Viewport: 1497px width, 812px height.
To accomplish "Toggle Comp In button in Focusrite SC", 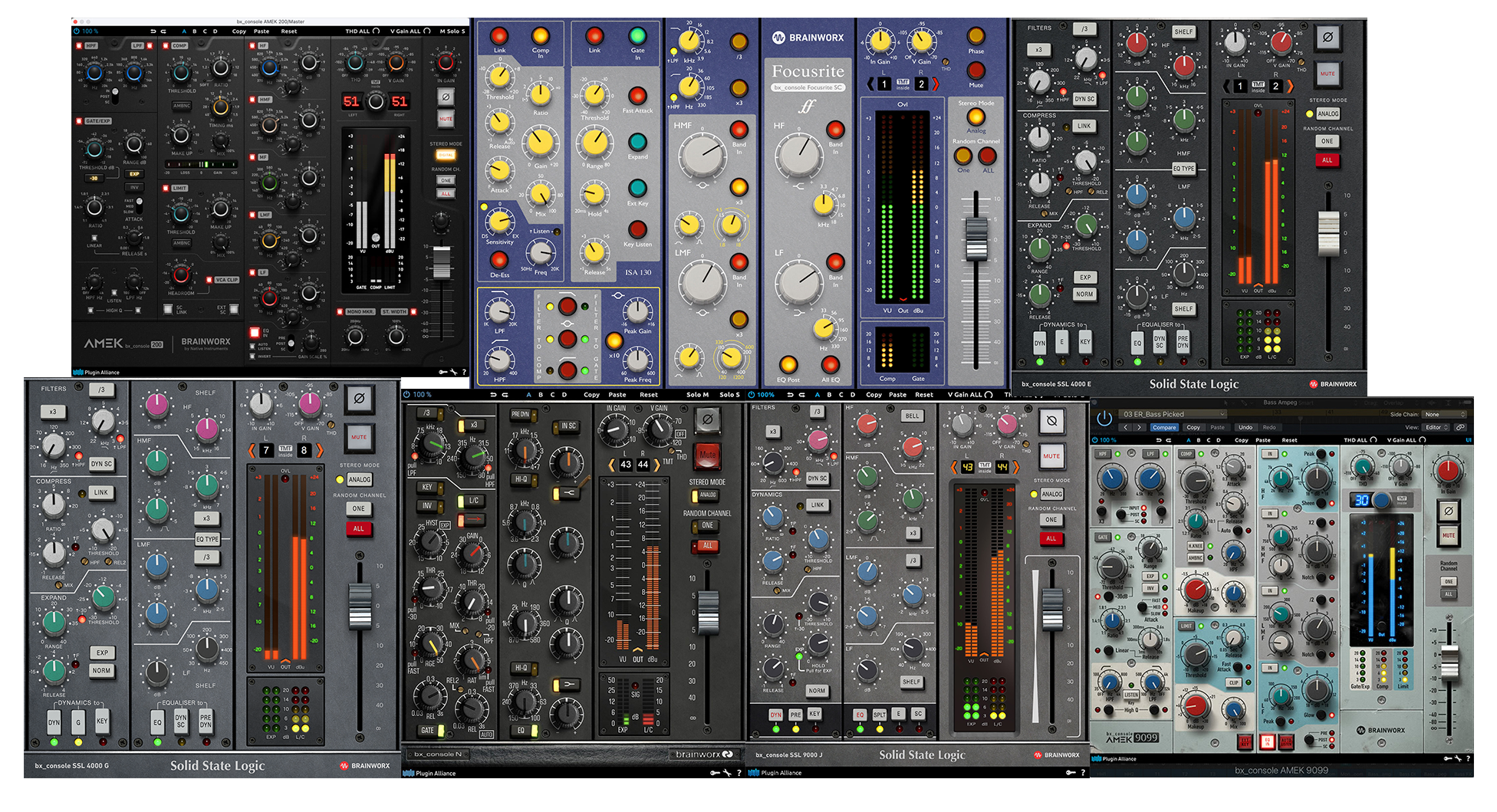I will pos(541,35).
